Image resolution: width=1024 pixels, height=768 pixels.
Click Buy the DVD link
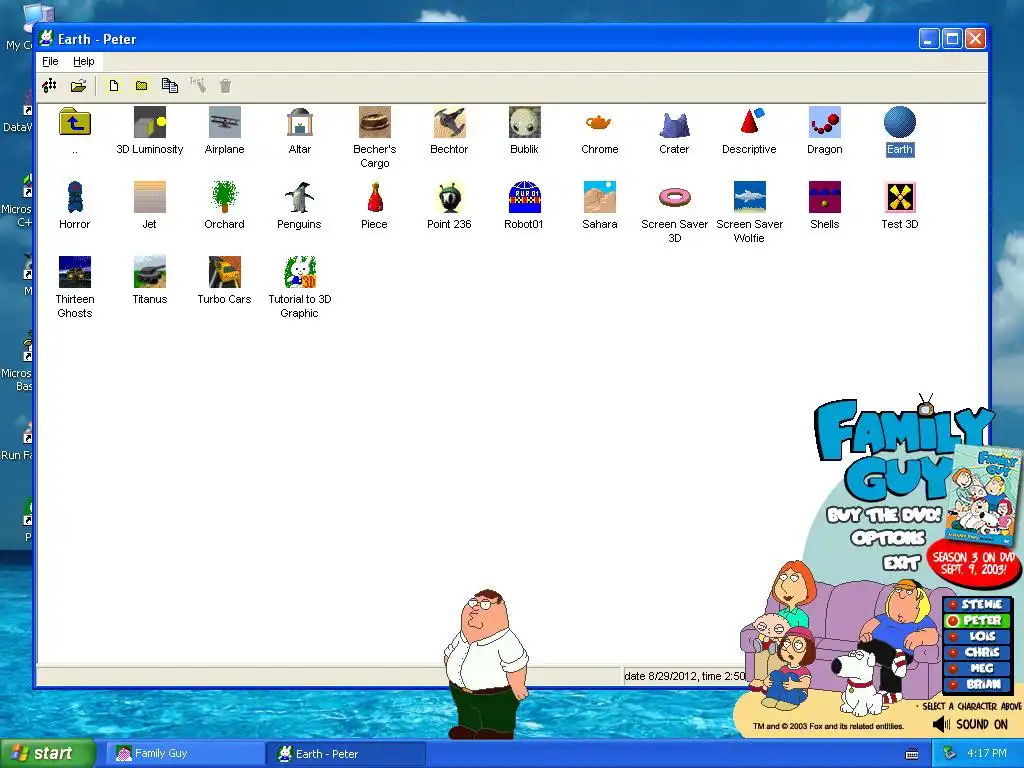(884, 515)
